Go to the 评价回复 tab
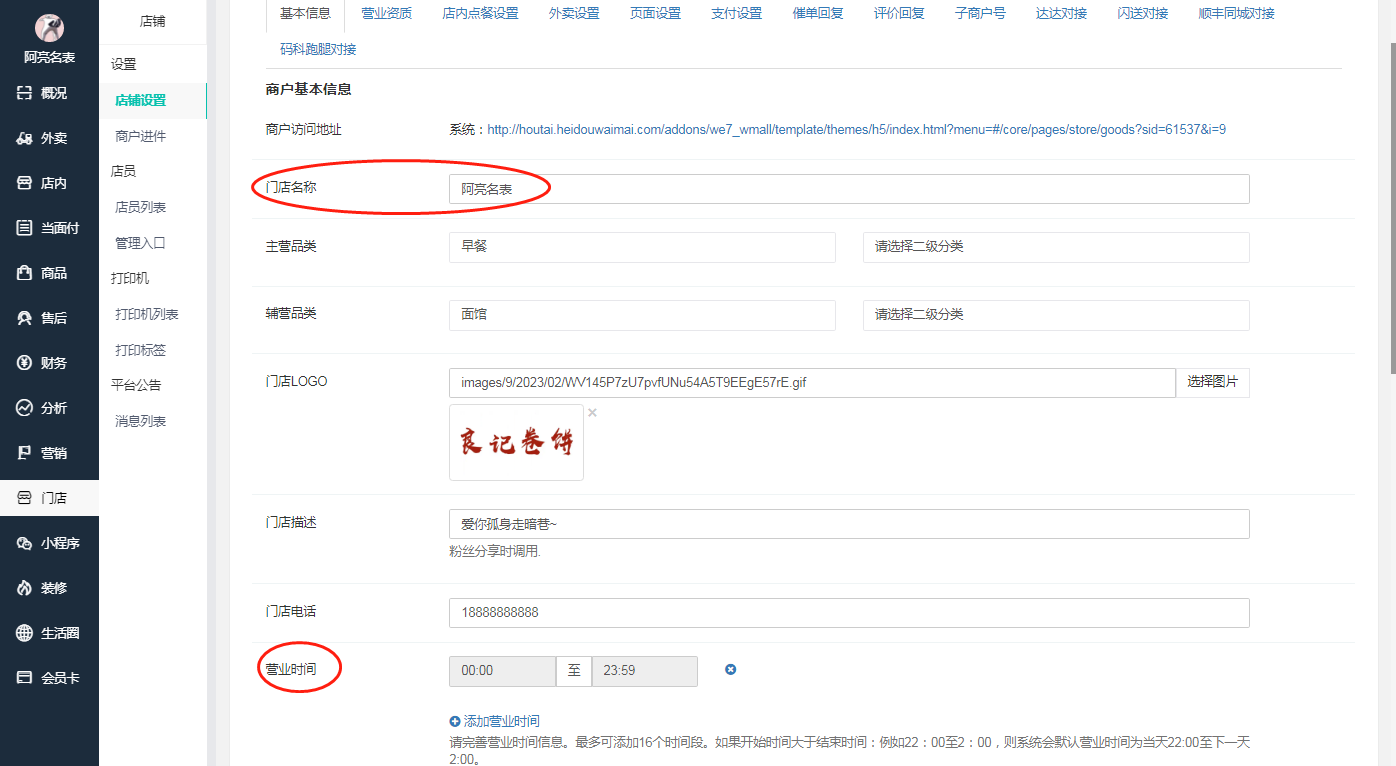 tap(898, 14)
